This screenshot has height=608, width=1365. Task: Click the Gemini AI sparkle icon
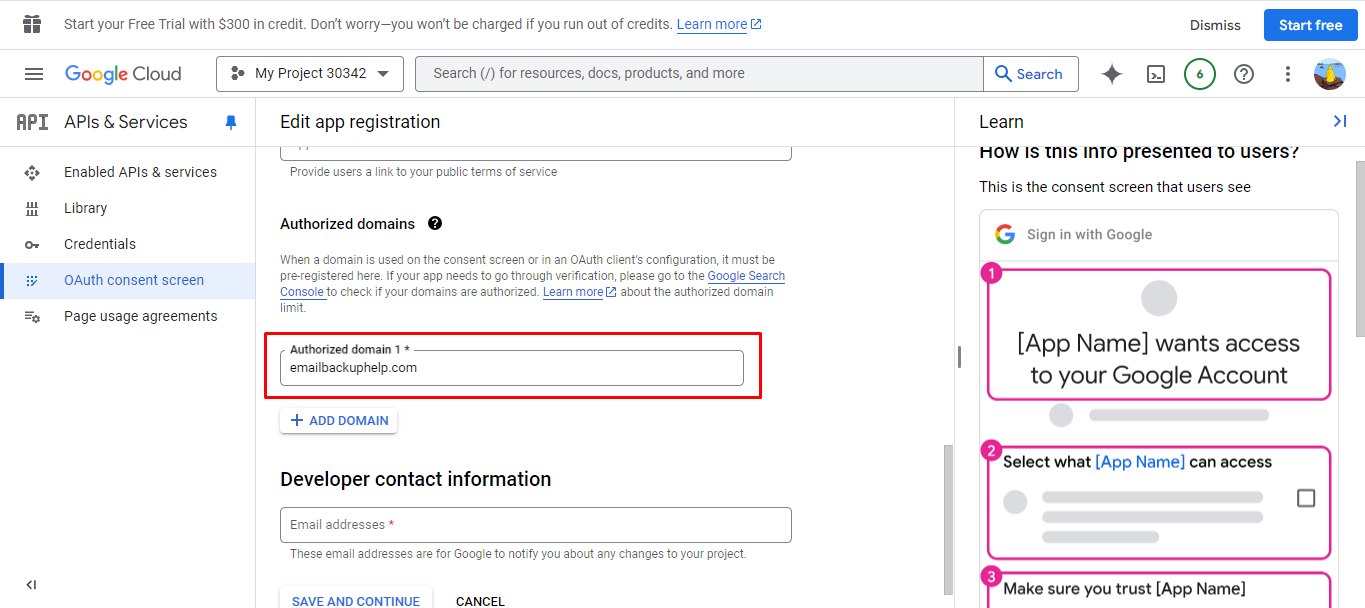point(1111,74)
